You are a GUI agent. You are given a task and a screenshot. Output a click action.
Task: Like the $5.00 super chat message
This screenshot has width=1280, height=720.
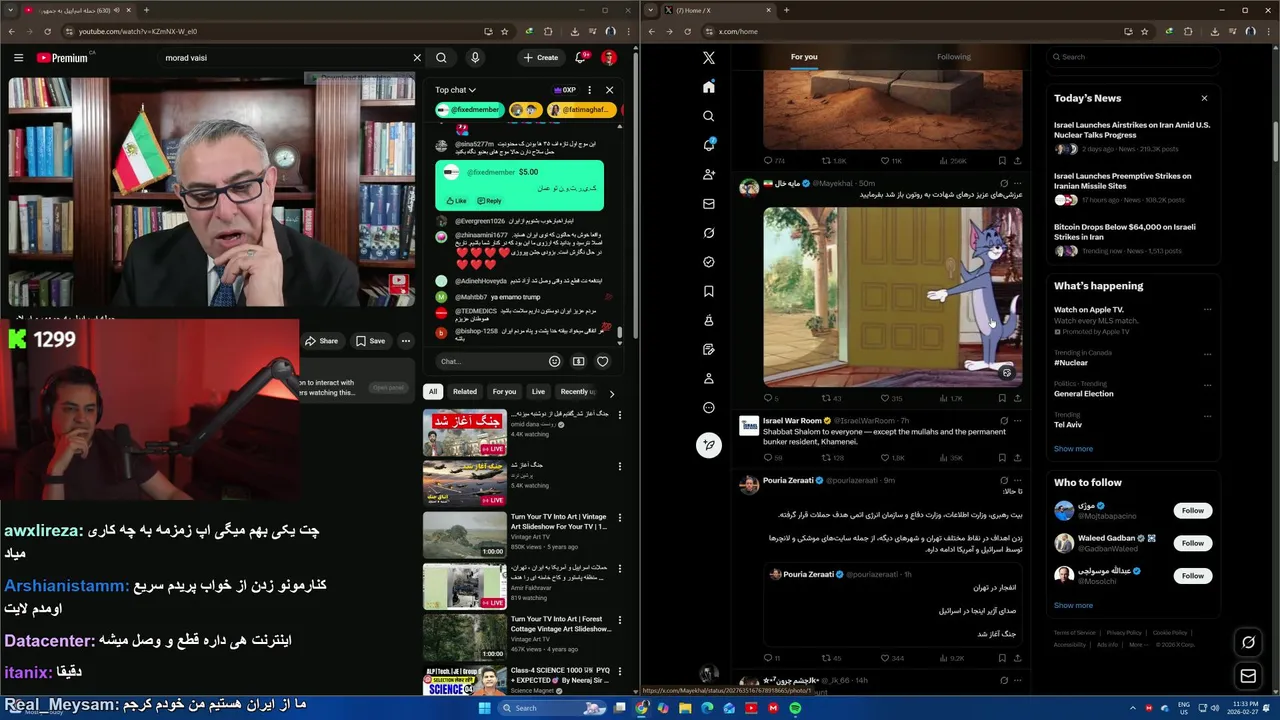[456, 201]
